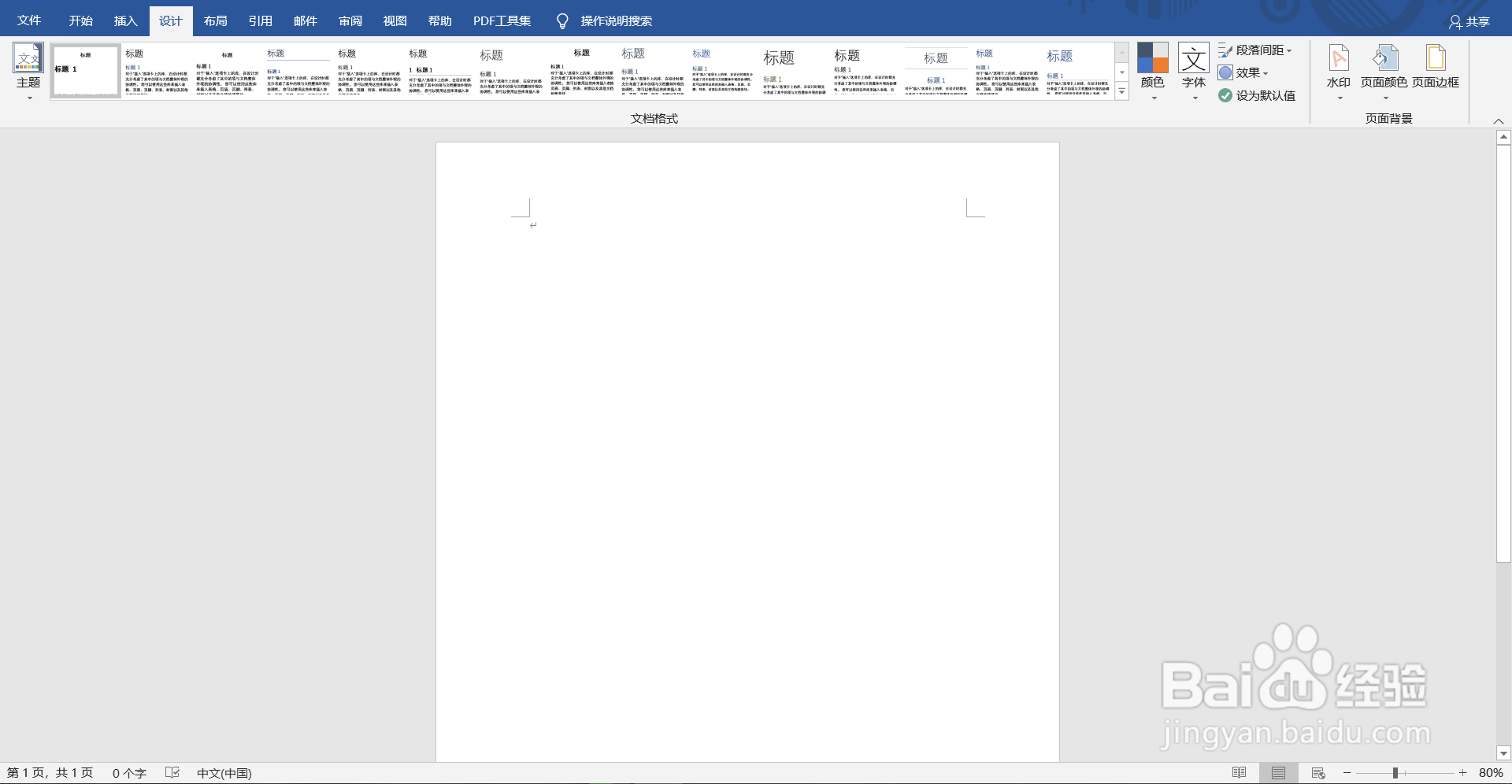This screenshot has height=784, width=1512.
Task: Click the 共享 share button
Action: point(1469,22)
